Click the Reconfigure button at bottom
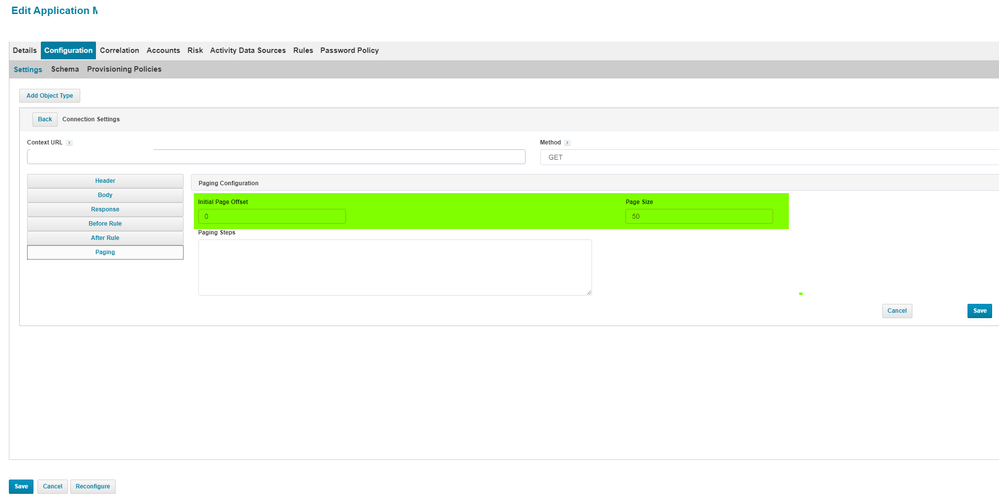The width and height of the screenshot is (999, 499). pyautogui.click(x=93, y=486)
